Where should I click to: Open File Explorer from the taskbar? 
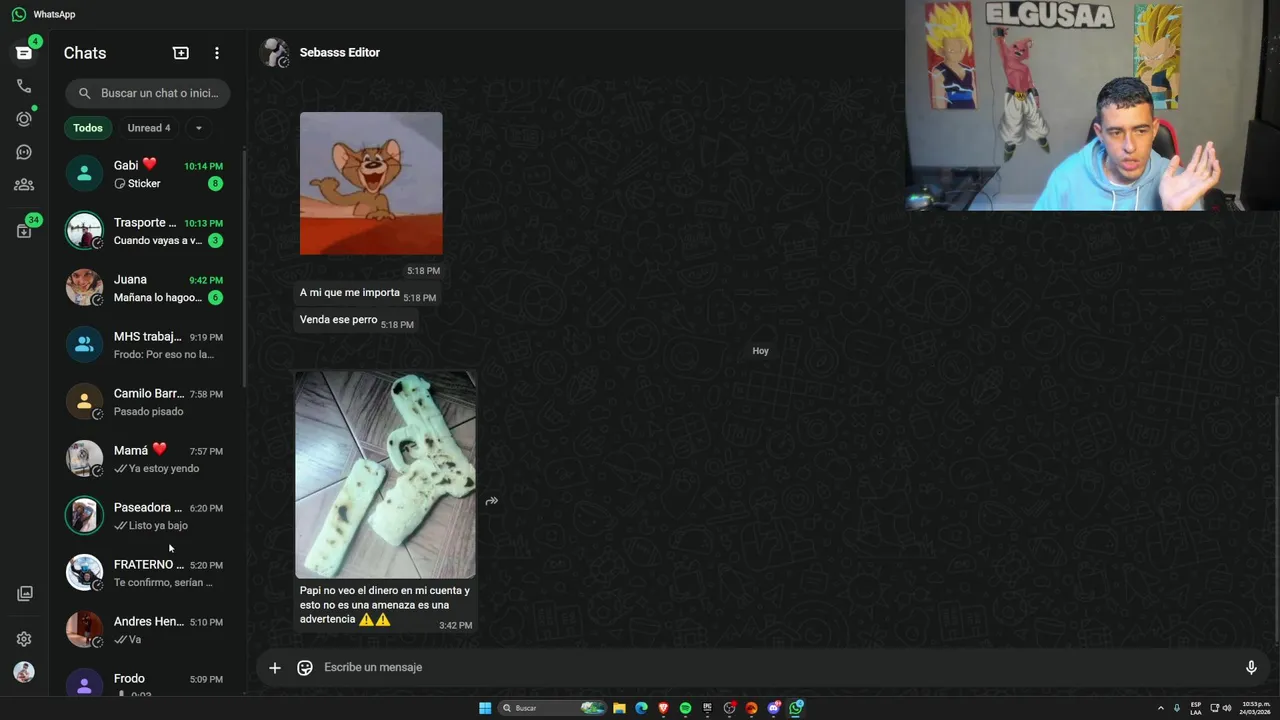619,708
